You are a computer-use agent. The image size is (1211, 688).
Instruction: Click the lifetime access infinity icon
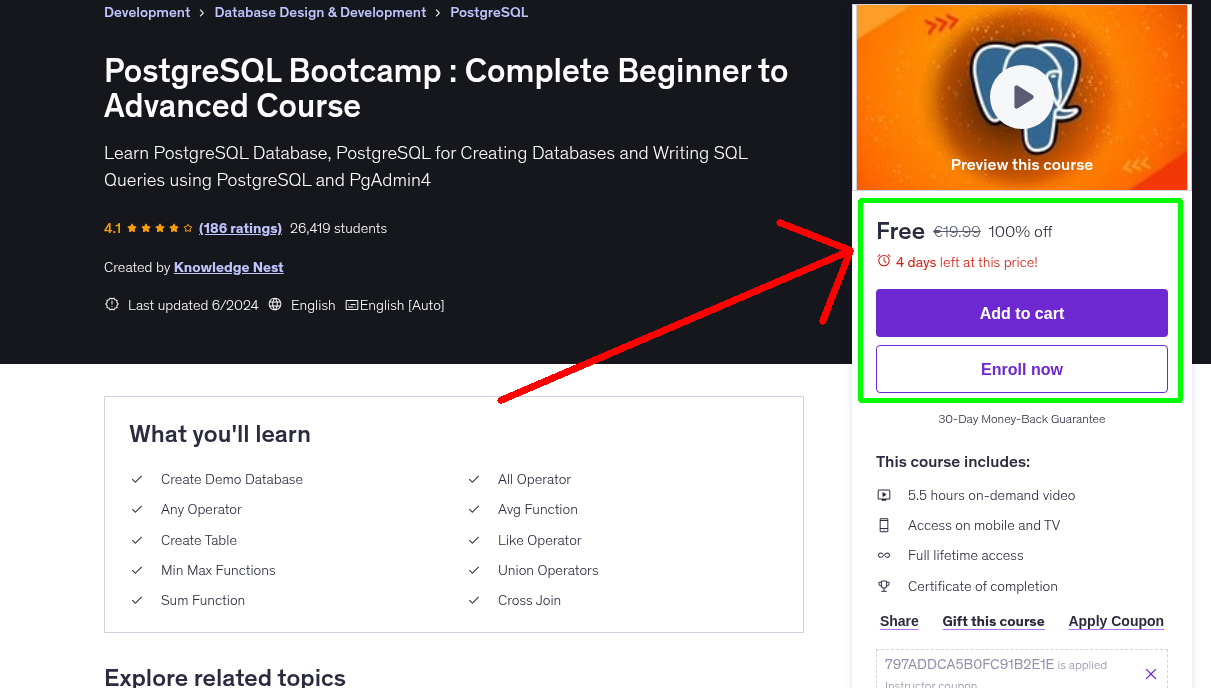point(884,555)
